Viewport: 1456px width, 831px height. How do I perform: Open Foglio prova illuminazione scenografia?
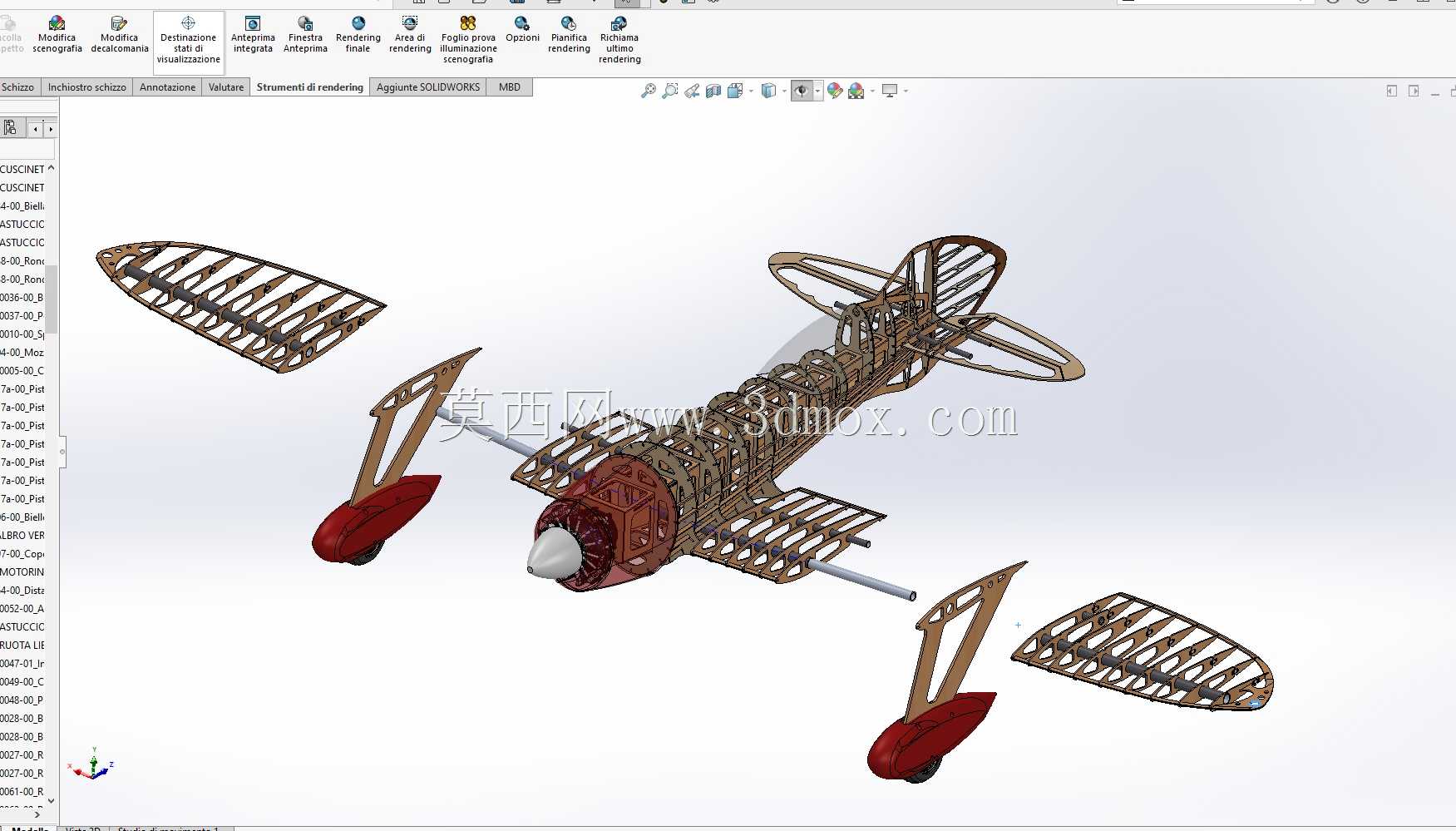(x=468, y=39)
